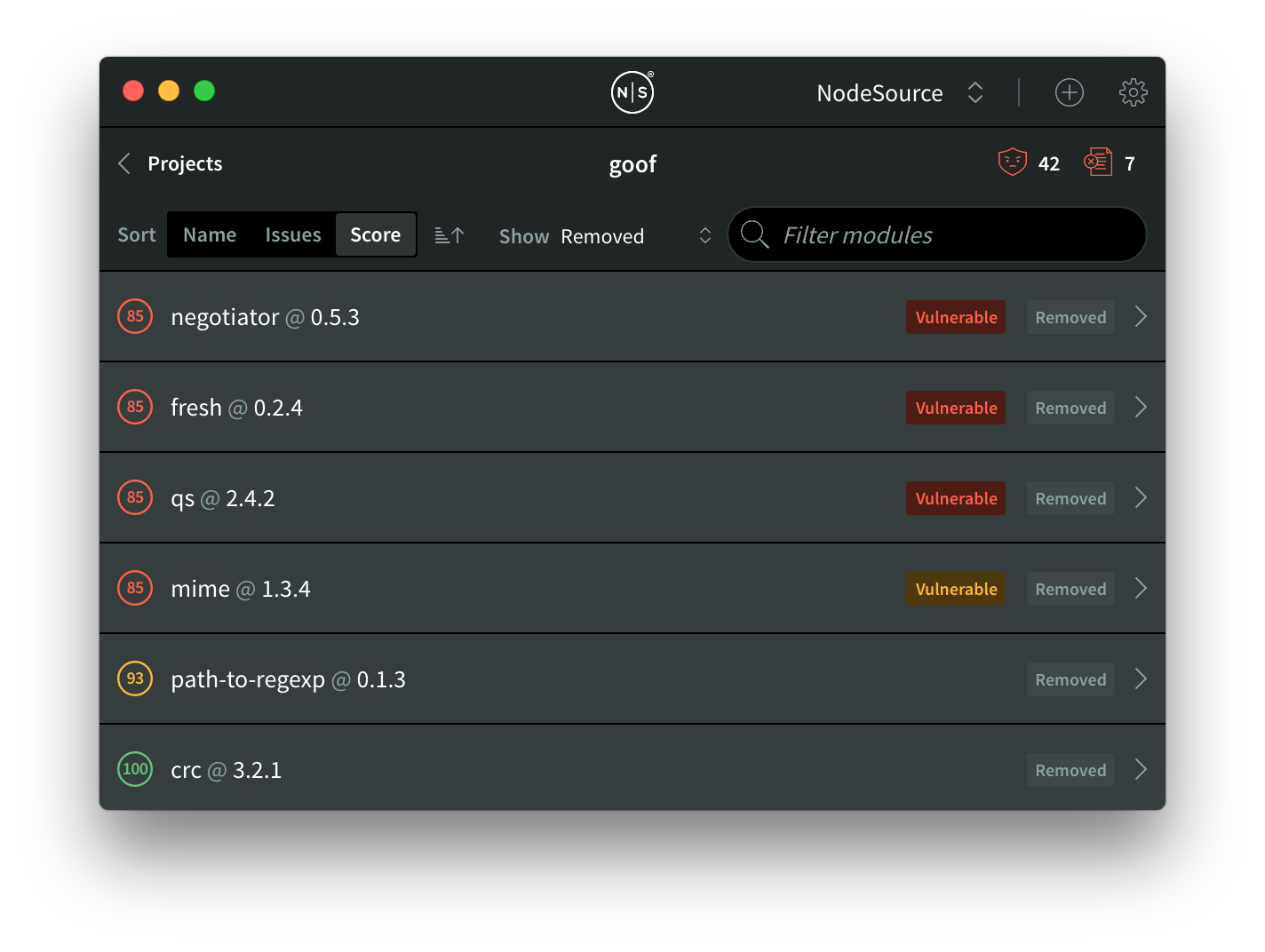Maximize the window with the green button
The width and height of the screenshot is (1265, 952).
click(204, 91)
